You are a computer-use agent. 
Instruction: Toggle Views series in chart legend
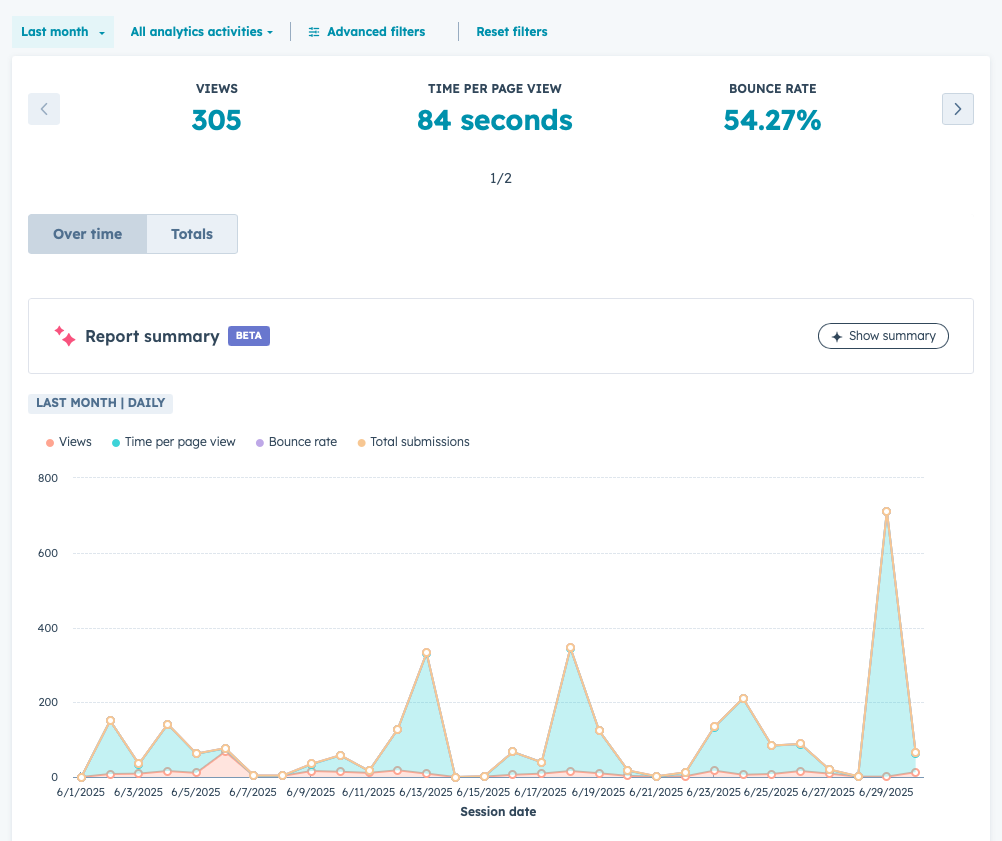[x=68, y=442]
